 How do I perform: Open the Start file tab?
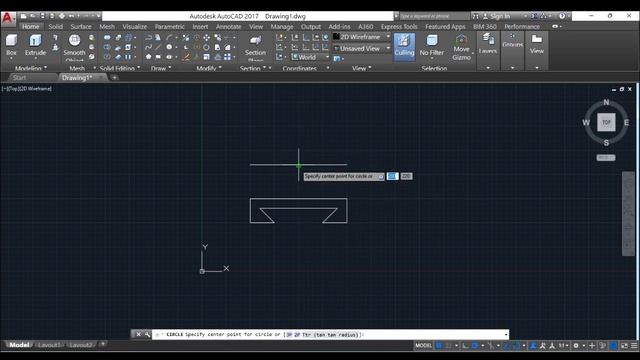coord(19,78)
